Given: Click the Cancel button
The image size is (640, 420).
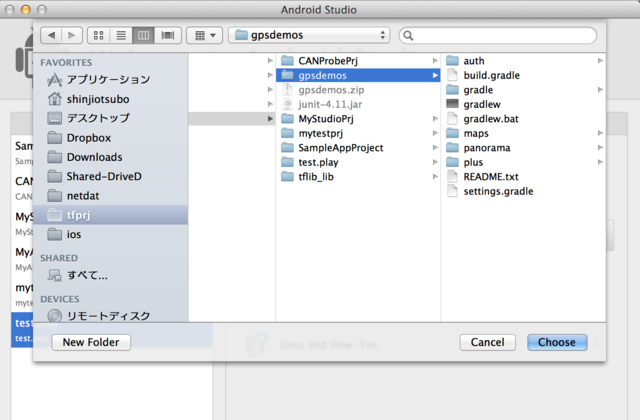Looking at the screenshot, I should tap(488, 342).
